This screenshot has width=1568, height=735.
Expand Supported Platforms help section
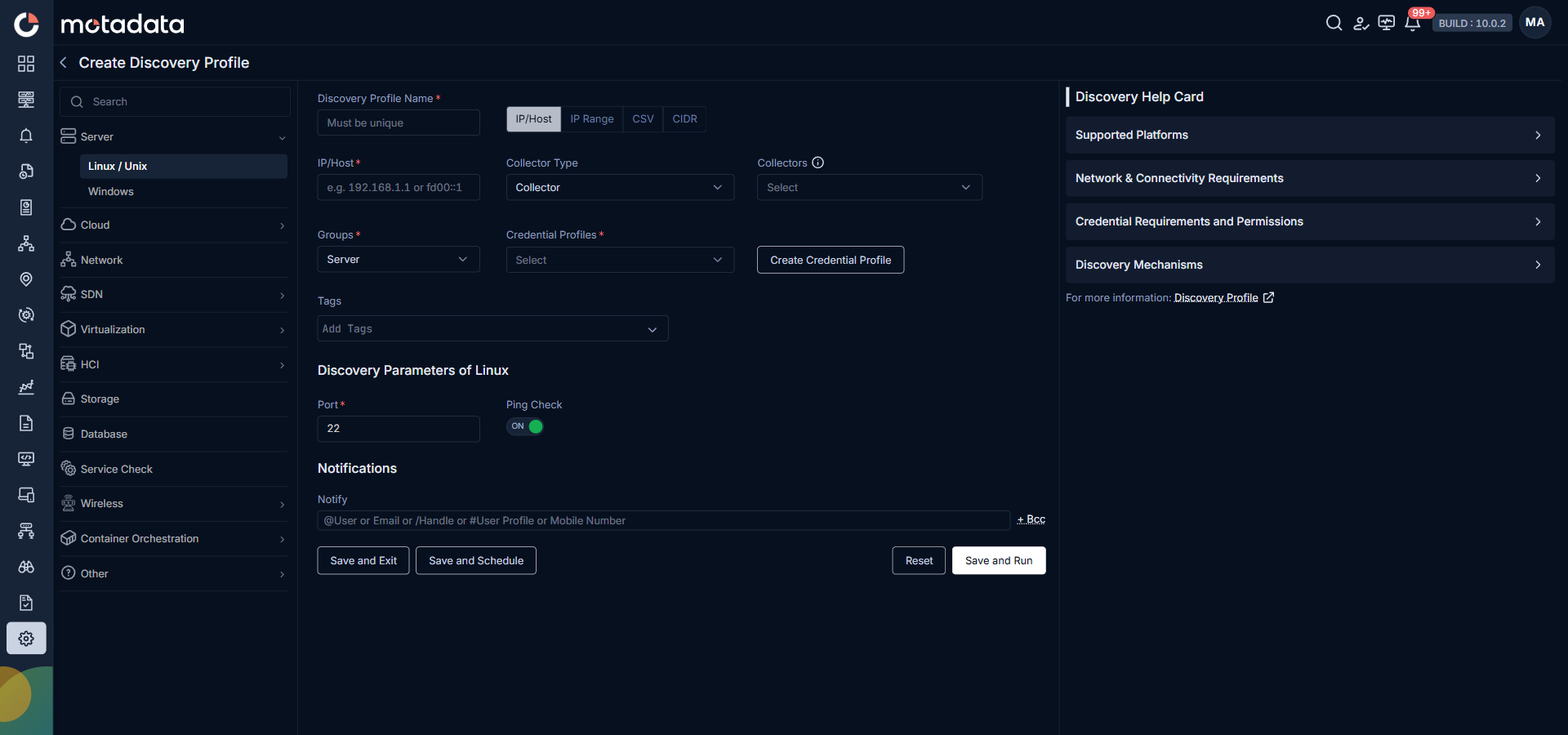(1310, 135)
